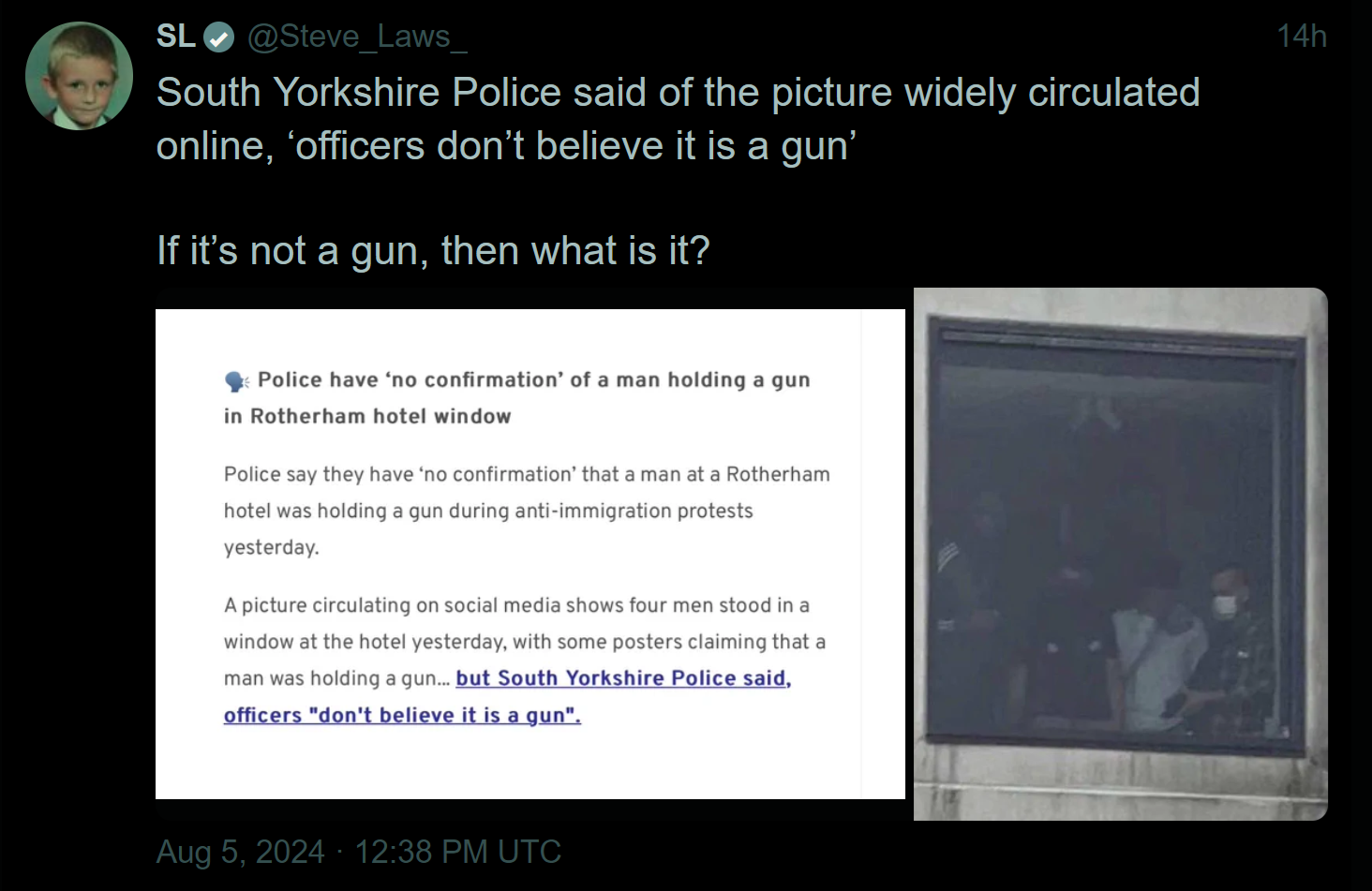
Task: Click the 'Police say they have no confirmation' paragraph
Action: click(527, 511)
